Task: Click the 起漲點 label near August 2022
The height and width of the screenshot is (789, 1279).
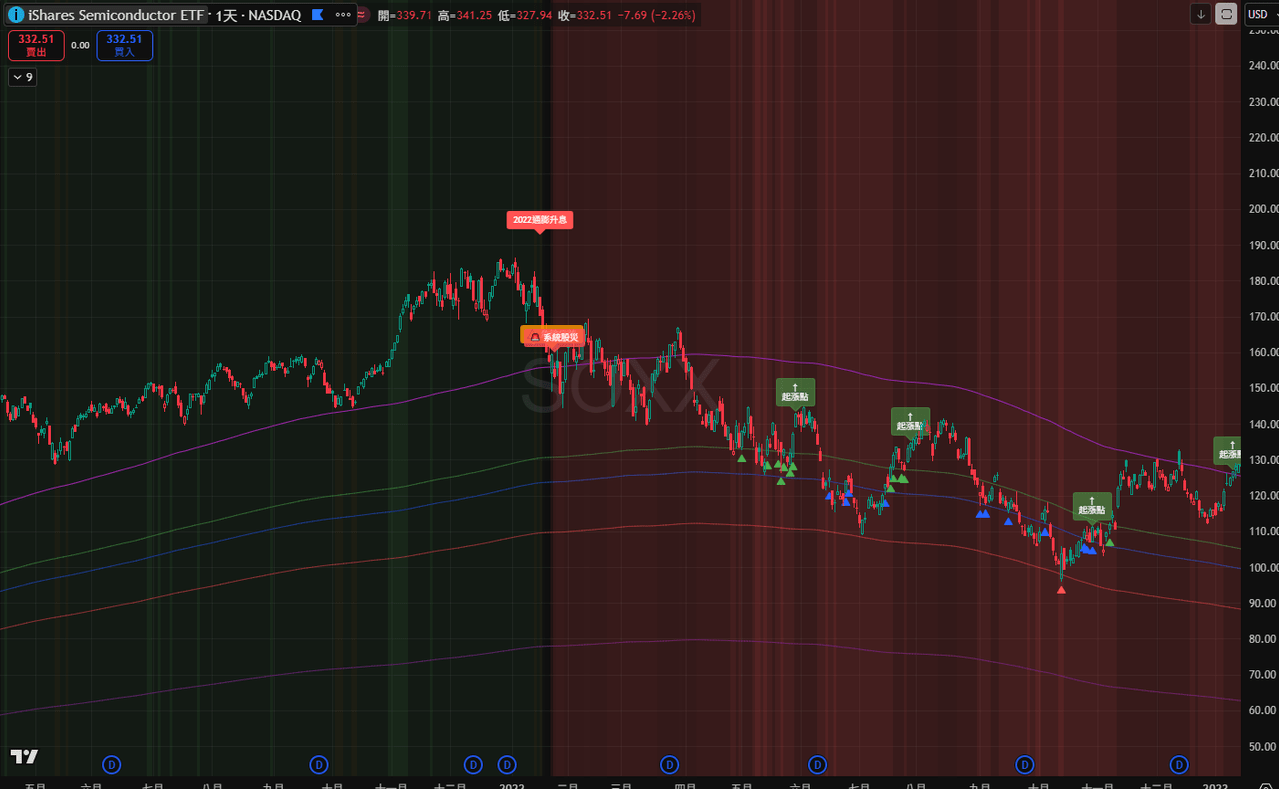Action: click(910, 421)
